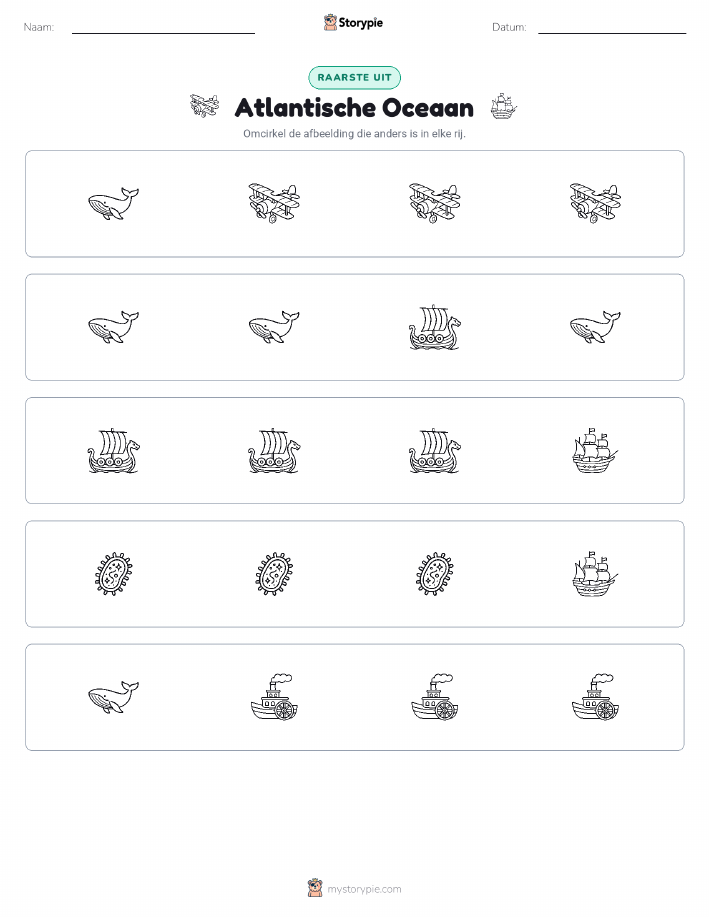Select the galleon in the Viking ship row
This screenshot has width=709, height=917.
(595, 450)
